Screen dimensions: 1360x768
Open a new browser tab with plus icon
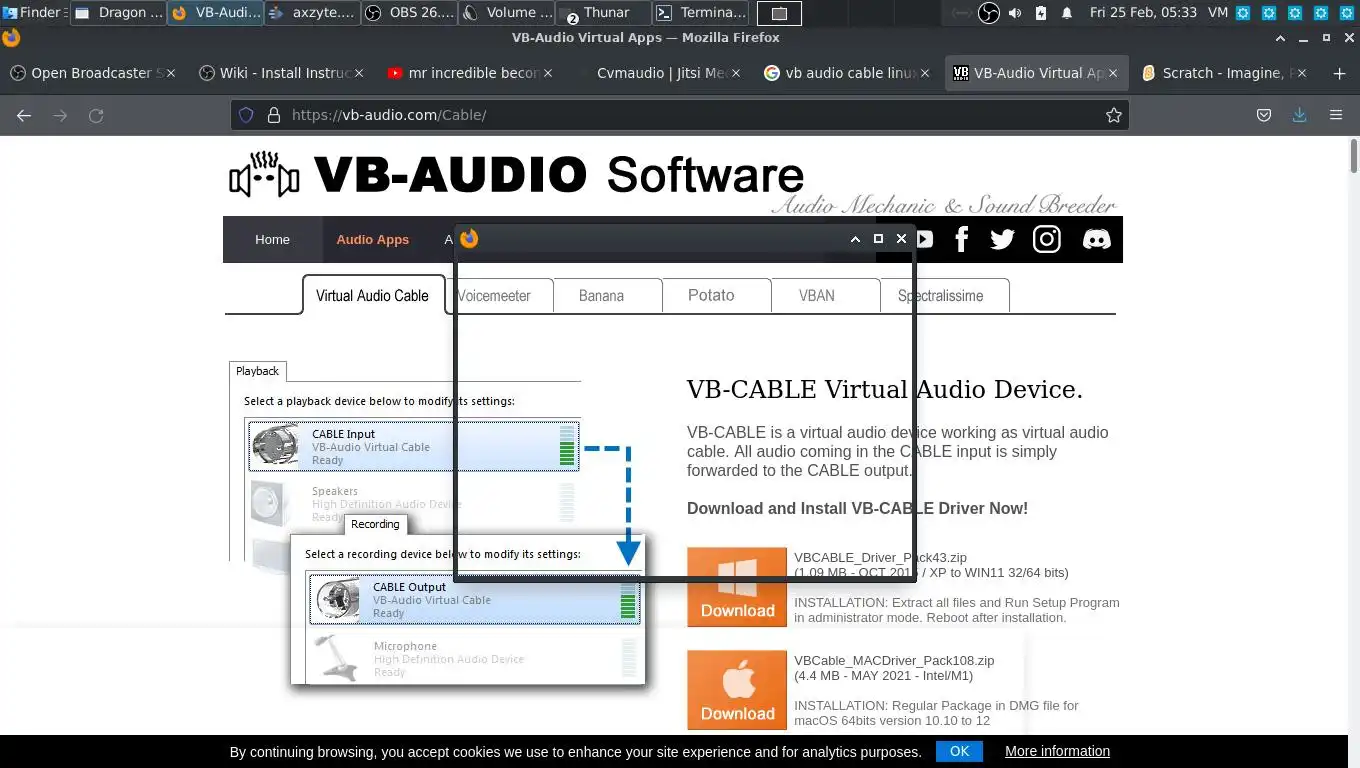click(1340, 73)
